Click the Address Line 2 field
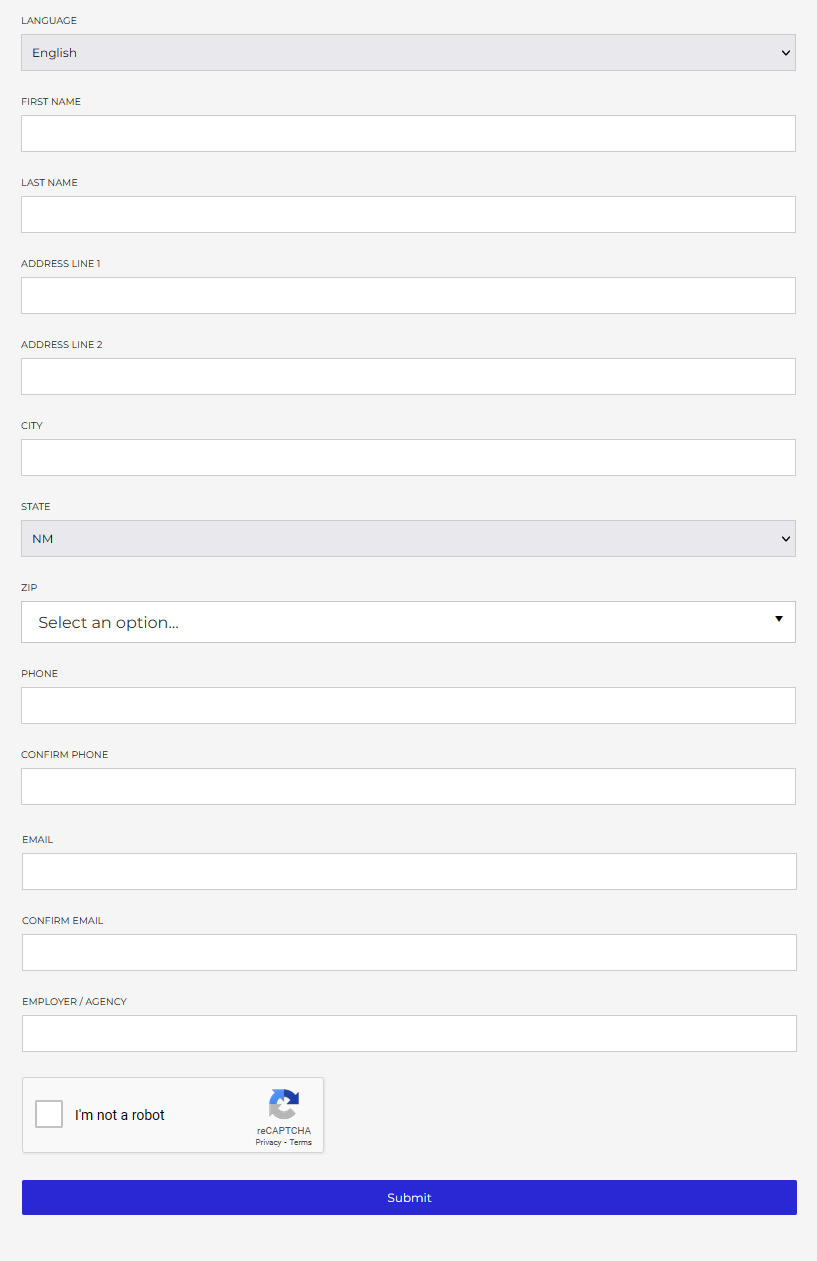 click(408, 376)
